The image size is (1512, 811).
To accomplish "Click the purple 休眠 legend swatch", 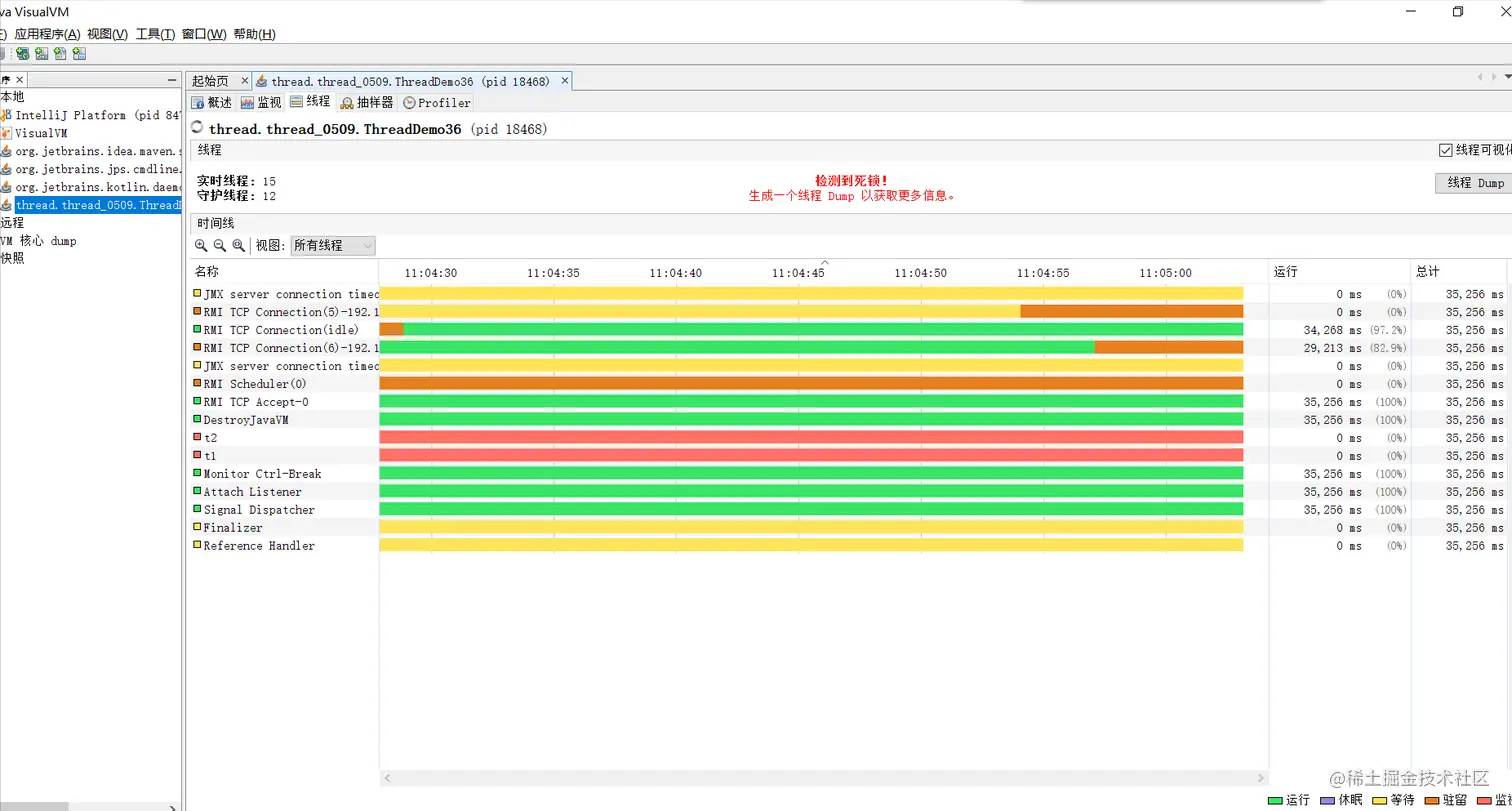I will click(1329, 800).
